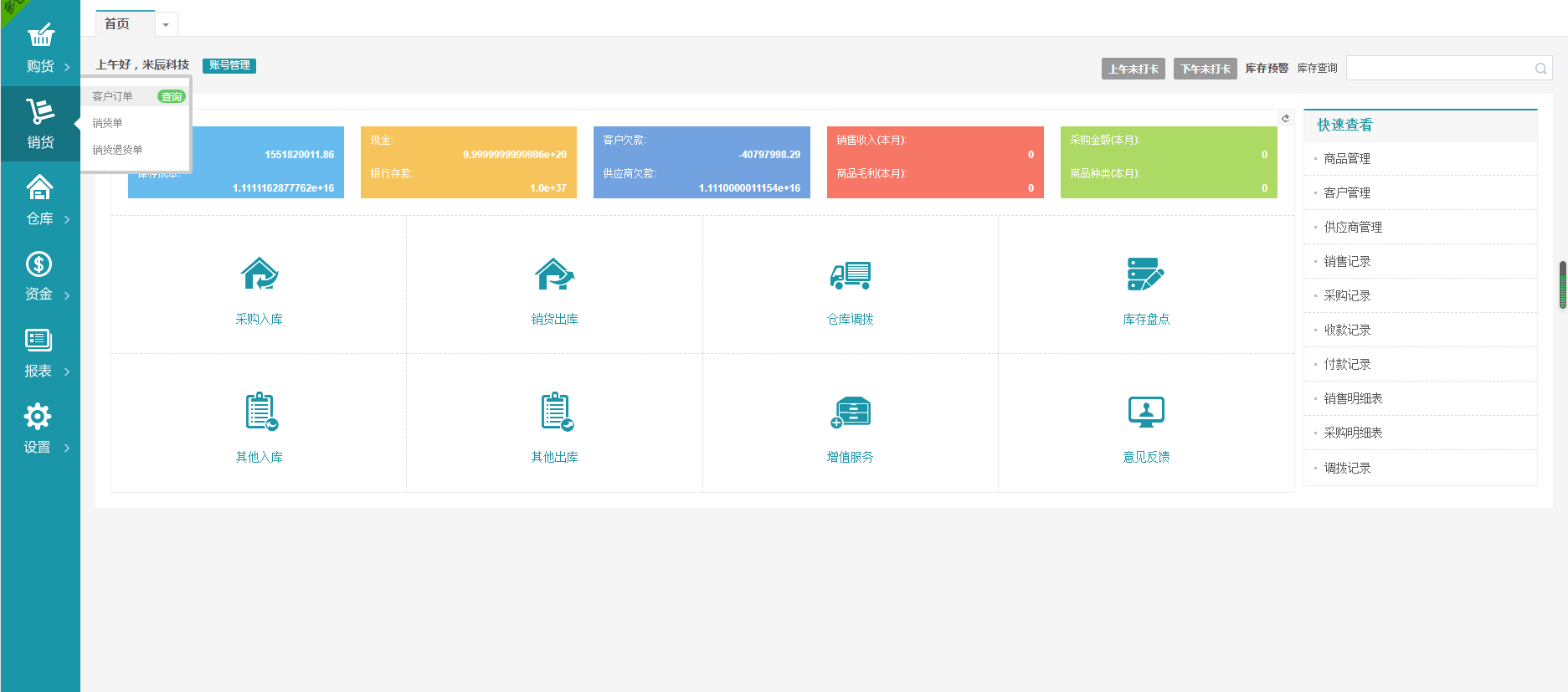Click the 增值服务 value-added services icon

click(850, 412)
